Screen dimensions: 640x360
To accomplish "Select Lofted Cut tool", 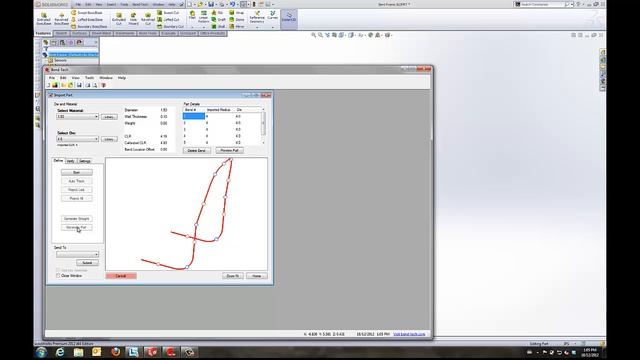I will coord(168,19).
